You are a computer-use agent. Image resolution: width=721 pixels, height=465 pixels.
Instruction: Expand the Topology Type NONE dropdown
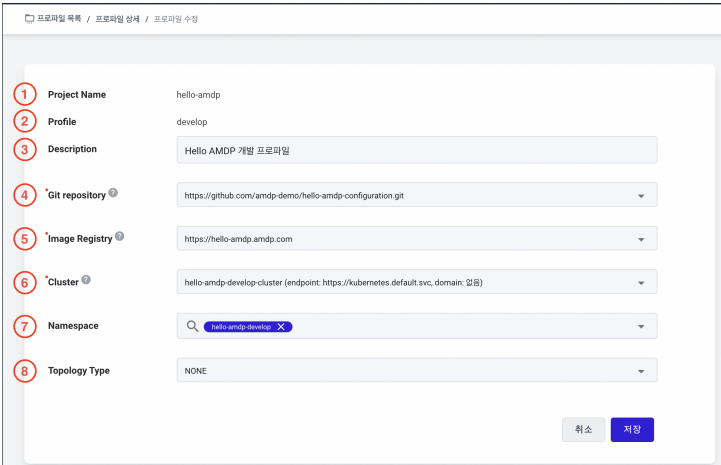tap(417, 370)
